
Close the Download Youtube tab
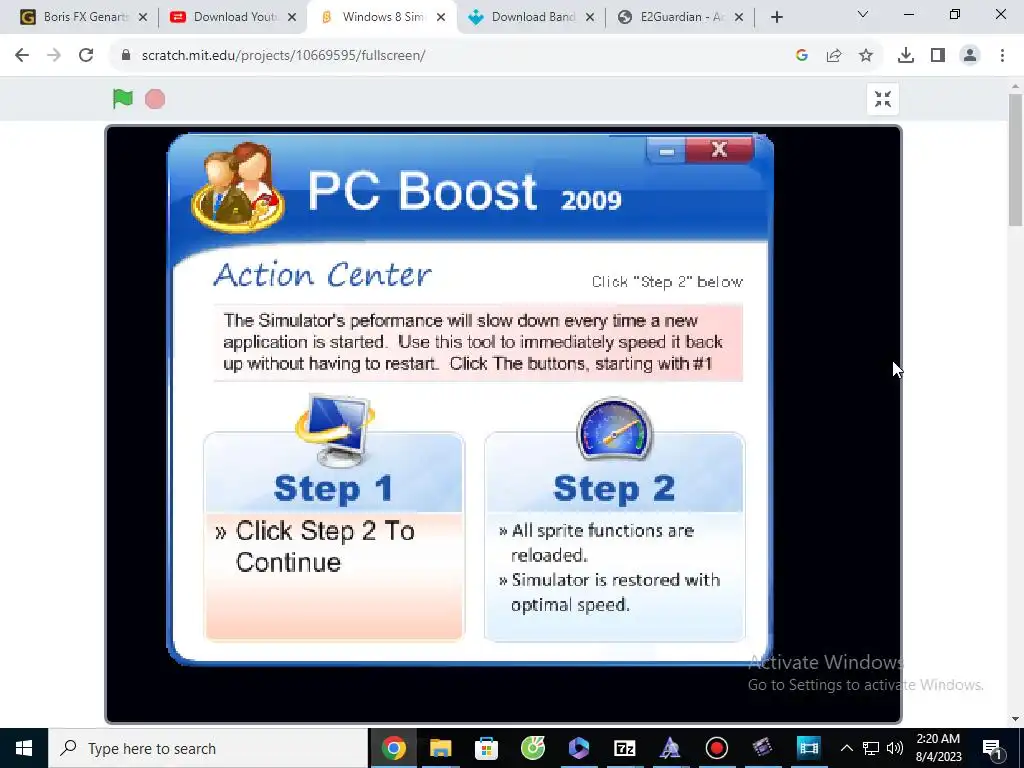tap(292, 18)
